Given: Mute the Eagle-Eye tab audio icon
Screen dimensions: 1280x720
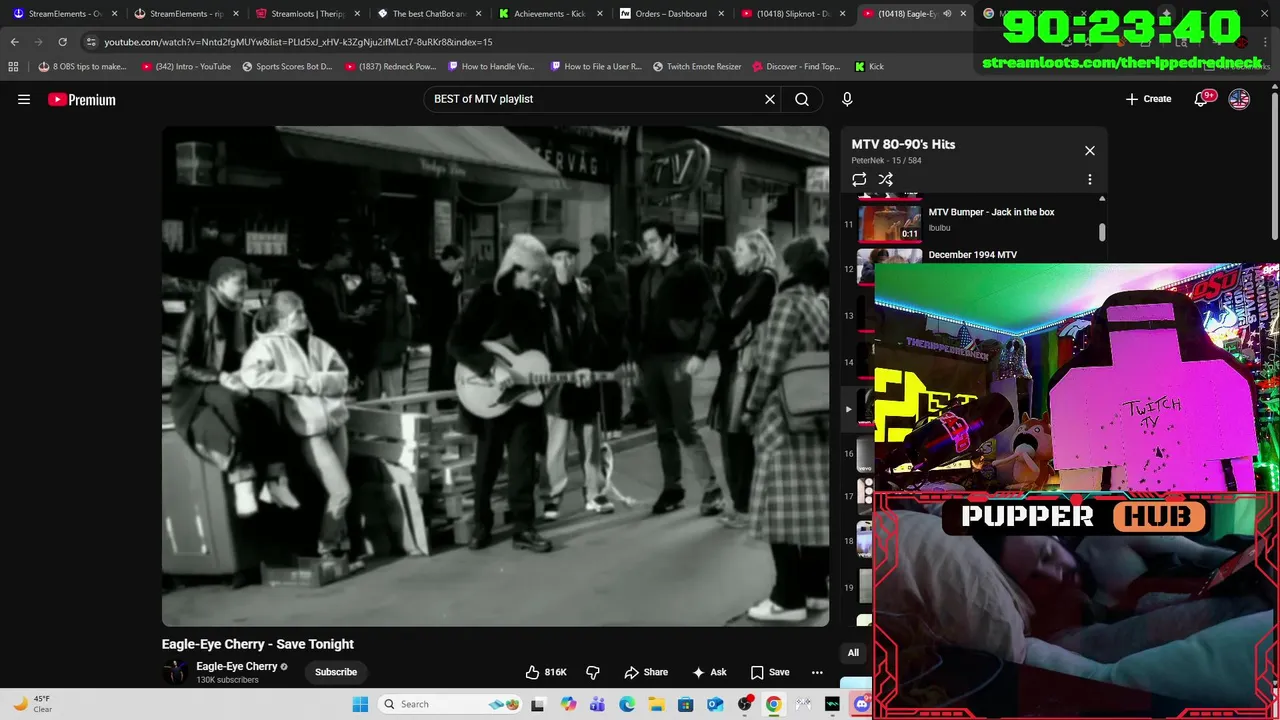Looking at the screenshot, I should pos(947,14).
